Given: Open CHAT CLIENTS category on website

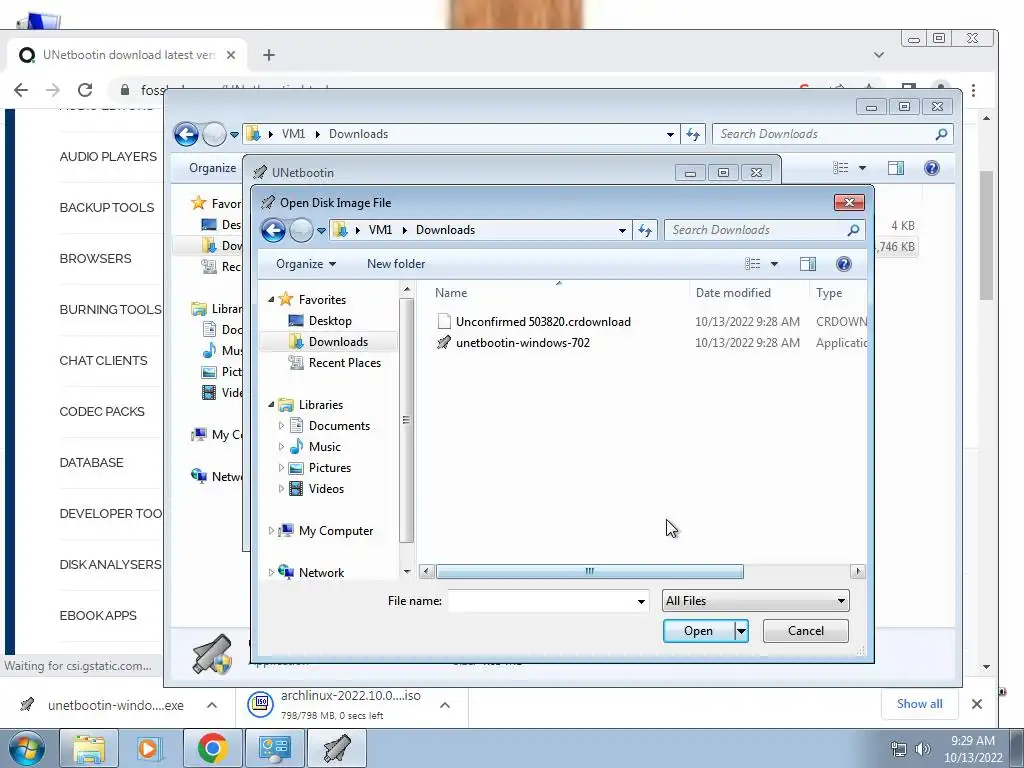Looking at the screenshot, I should click(x=103, y=360).
